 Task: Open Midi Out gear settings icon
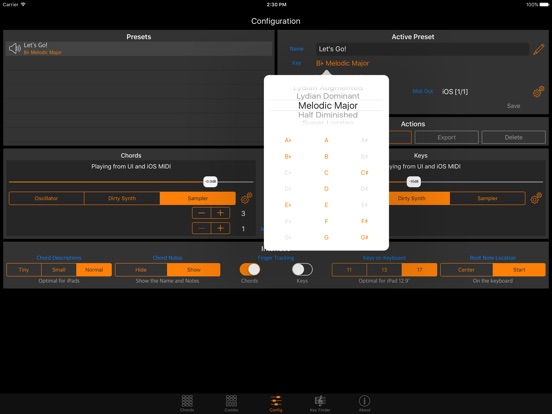point(538,92)
